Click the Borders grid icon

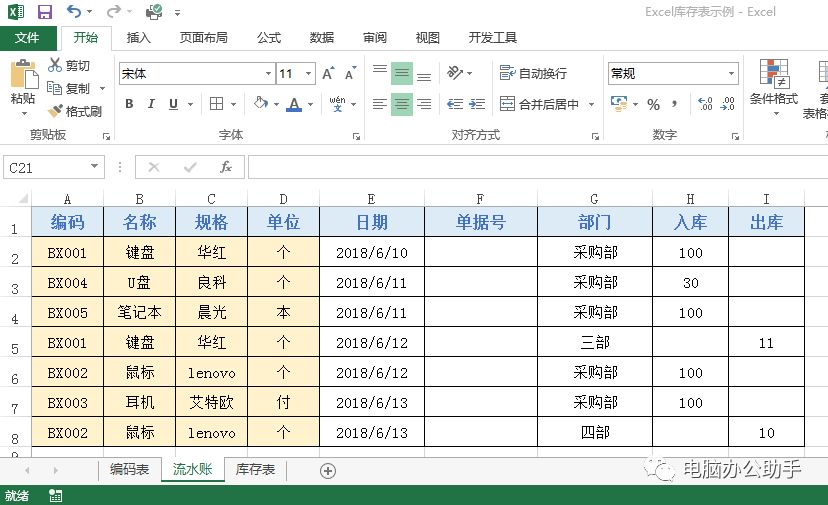click(x=216, y=104)
